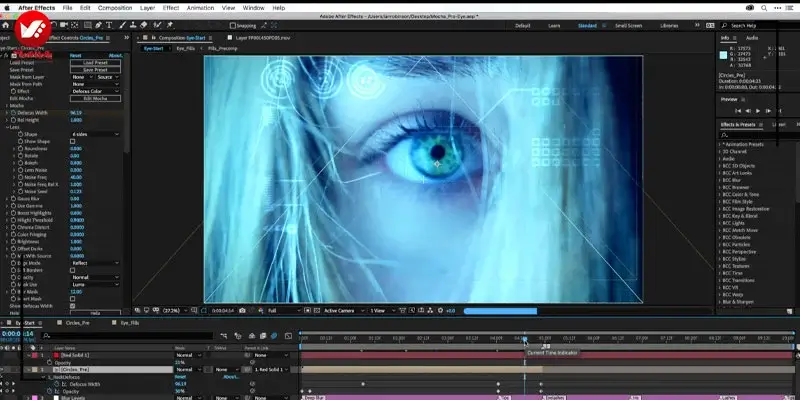Screen dimensions: 800x400
Task: Click the Edit Mocha button
Action: coord(95,98)
